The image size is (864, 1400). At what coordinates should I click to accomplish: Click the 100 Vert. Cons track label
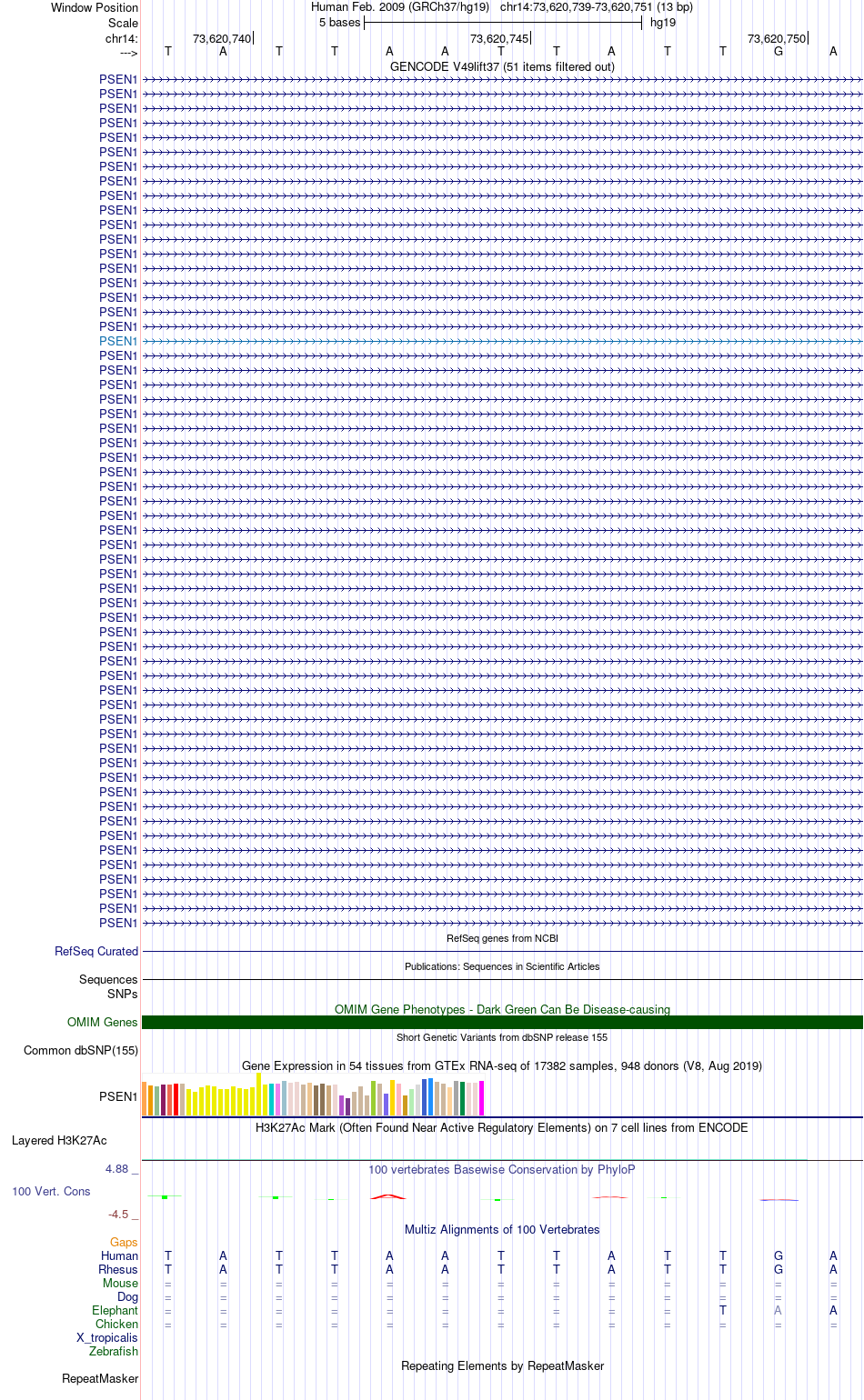coord(51,1191)
